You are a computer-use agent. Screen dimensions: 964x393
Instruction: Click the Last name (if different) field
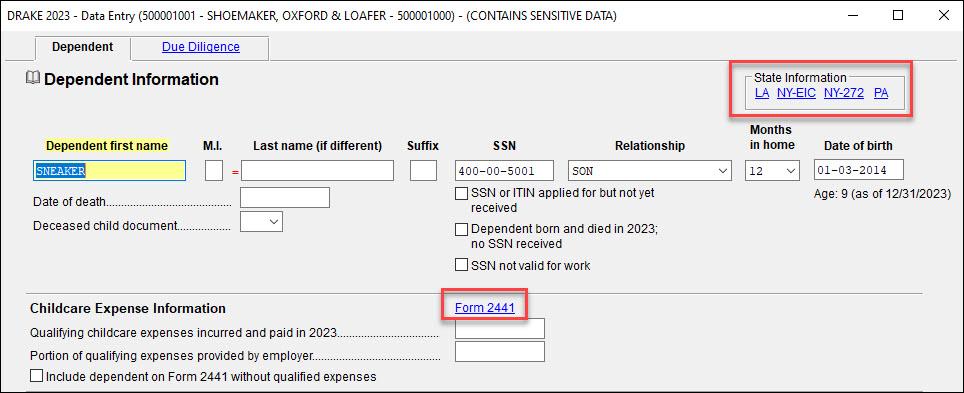[x=317, y=170]
